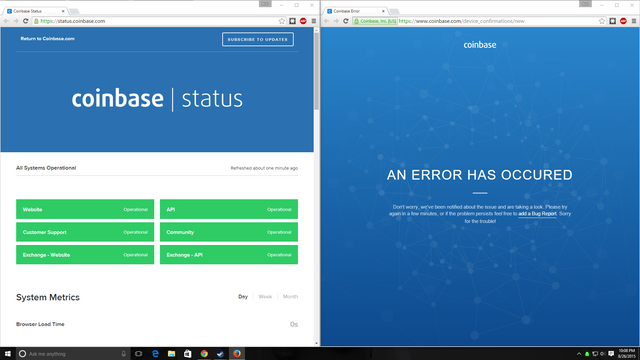Click the coinbase status header logo

click(157, 99)
